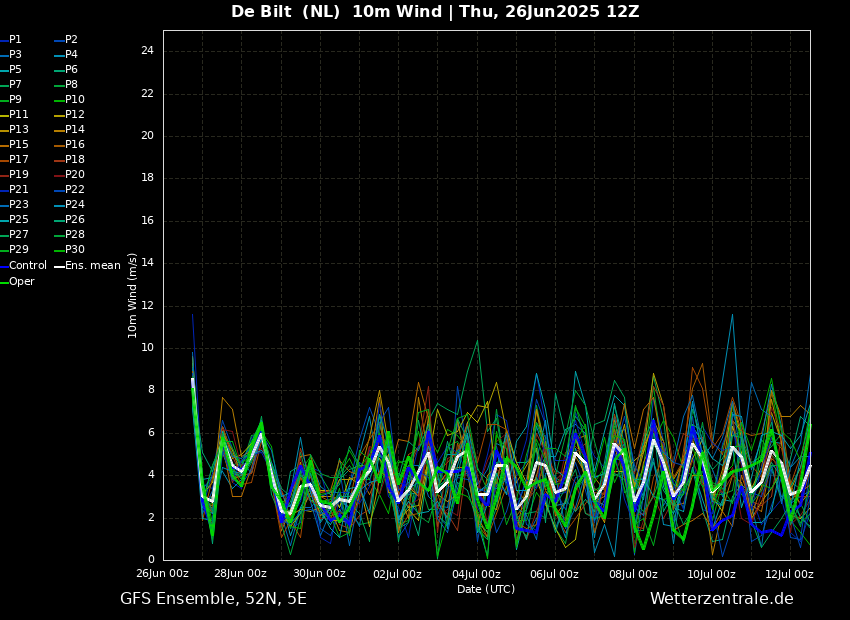The width and height of the screenshot is (850, 620).
Task: Click the P10 legend label
Action: 74,100
